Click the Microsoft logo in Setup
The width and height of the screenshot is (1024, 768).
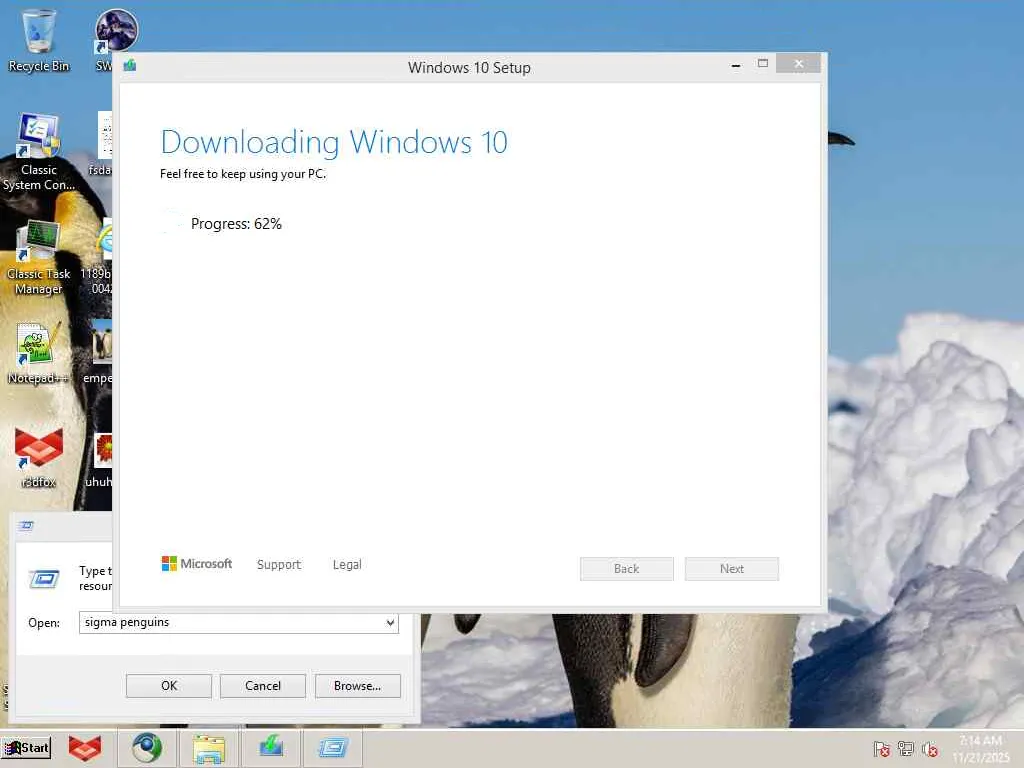197,564
